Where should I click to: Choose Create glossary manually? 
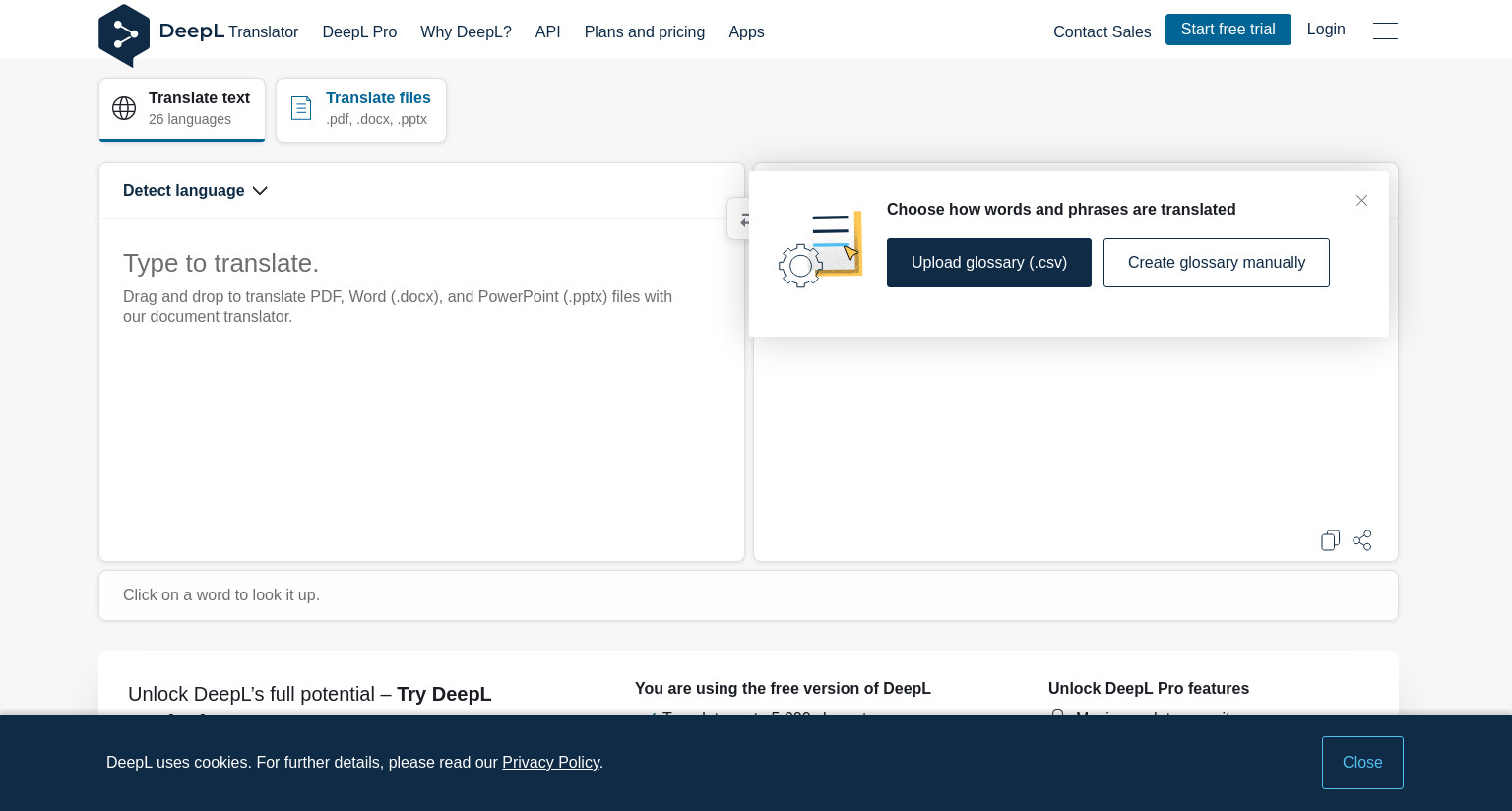pyautogui.click(x=1217, y=263)
